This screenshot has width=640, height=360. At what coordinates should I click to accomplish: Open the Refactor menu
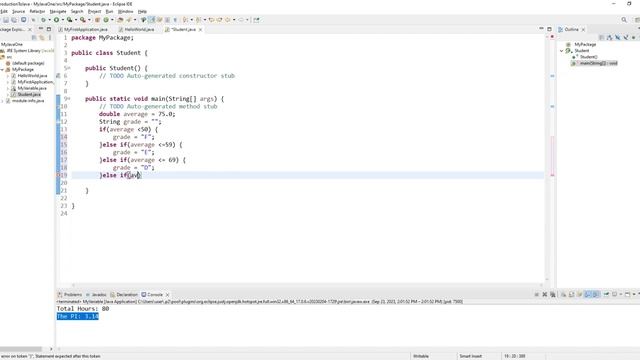(x=37, y=11)
